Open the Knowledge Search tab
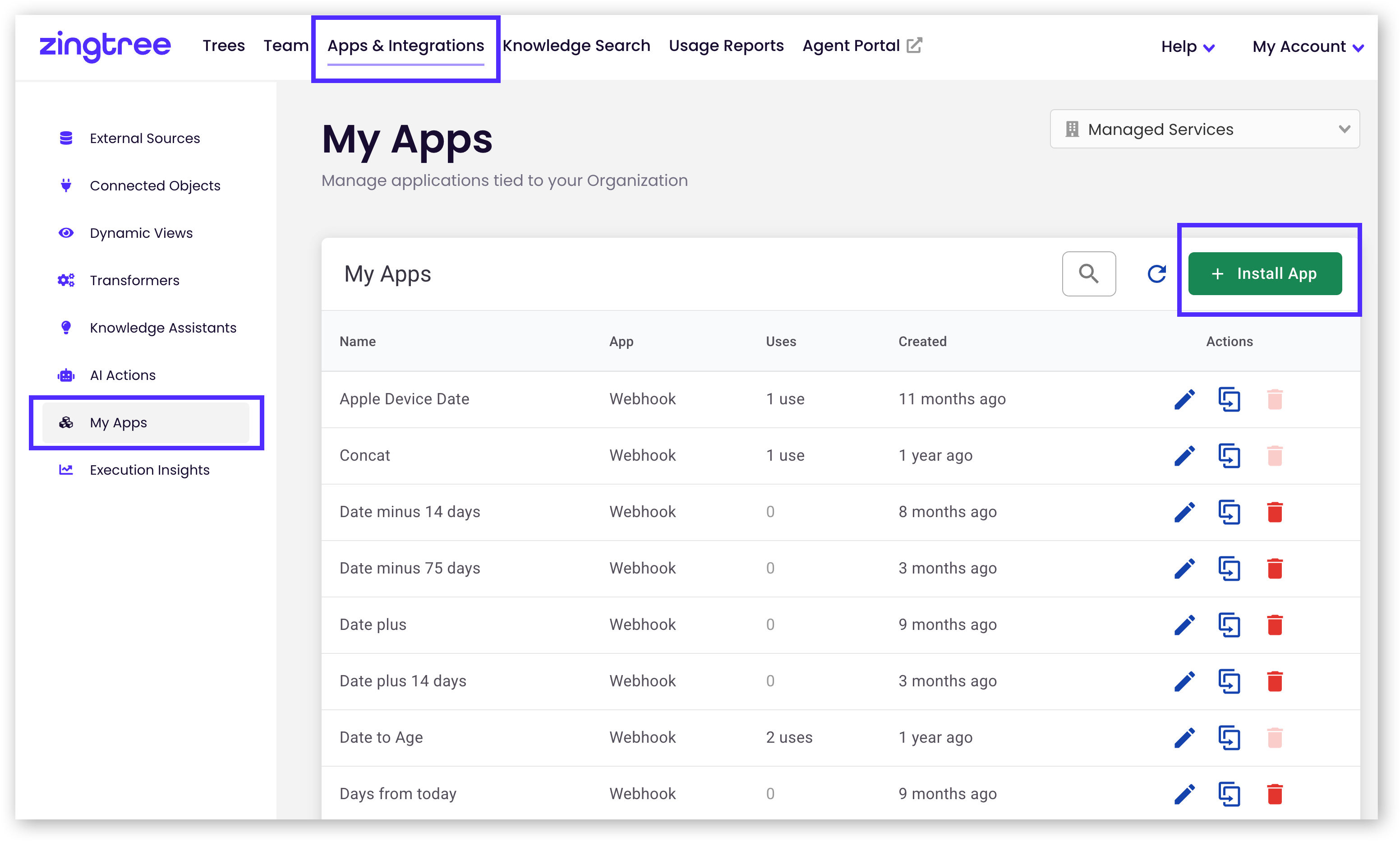 pyautogui.click(x=576, y=46)
